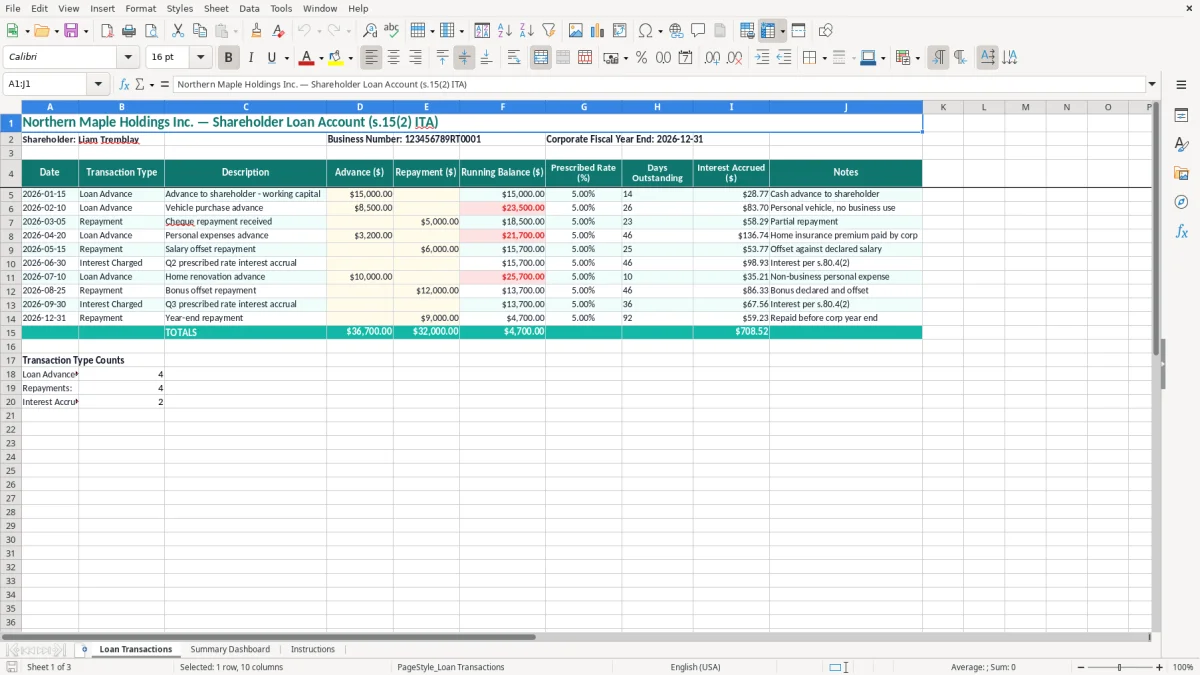Image resolution: width=1200 pixels, height=675 pixels.
Task: Click the add new sheet button
Action: pos(84,649)
